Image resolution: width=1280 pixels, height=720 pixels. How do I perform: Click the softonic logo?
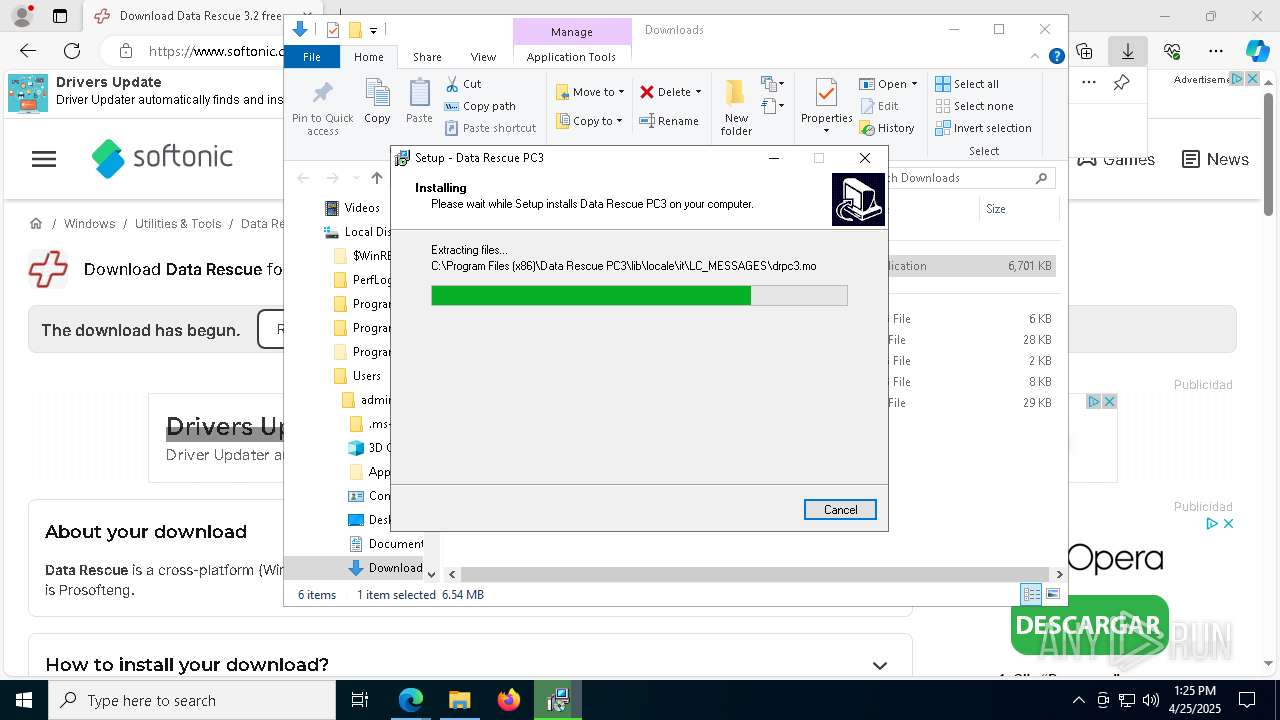[x=162, y=158]
